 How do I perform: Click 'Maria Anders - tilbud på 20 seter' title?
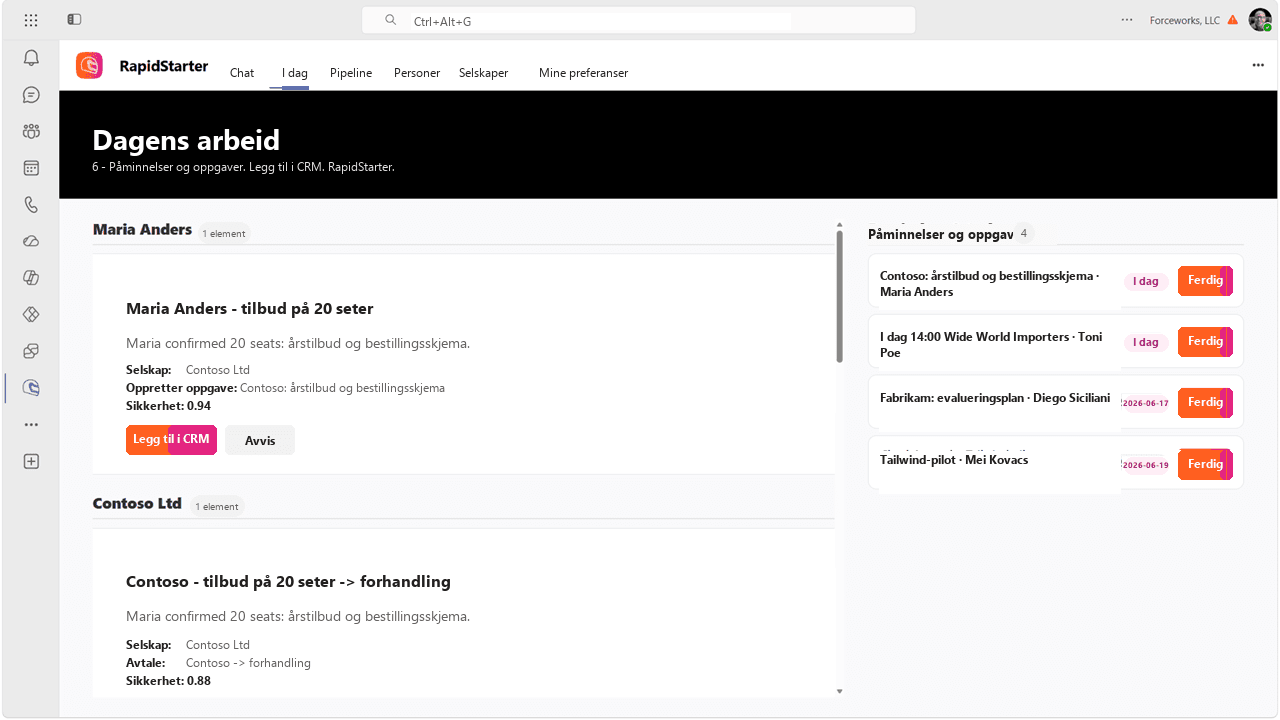tap(250, 309)
